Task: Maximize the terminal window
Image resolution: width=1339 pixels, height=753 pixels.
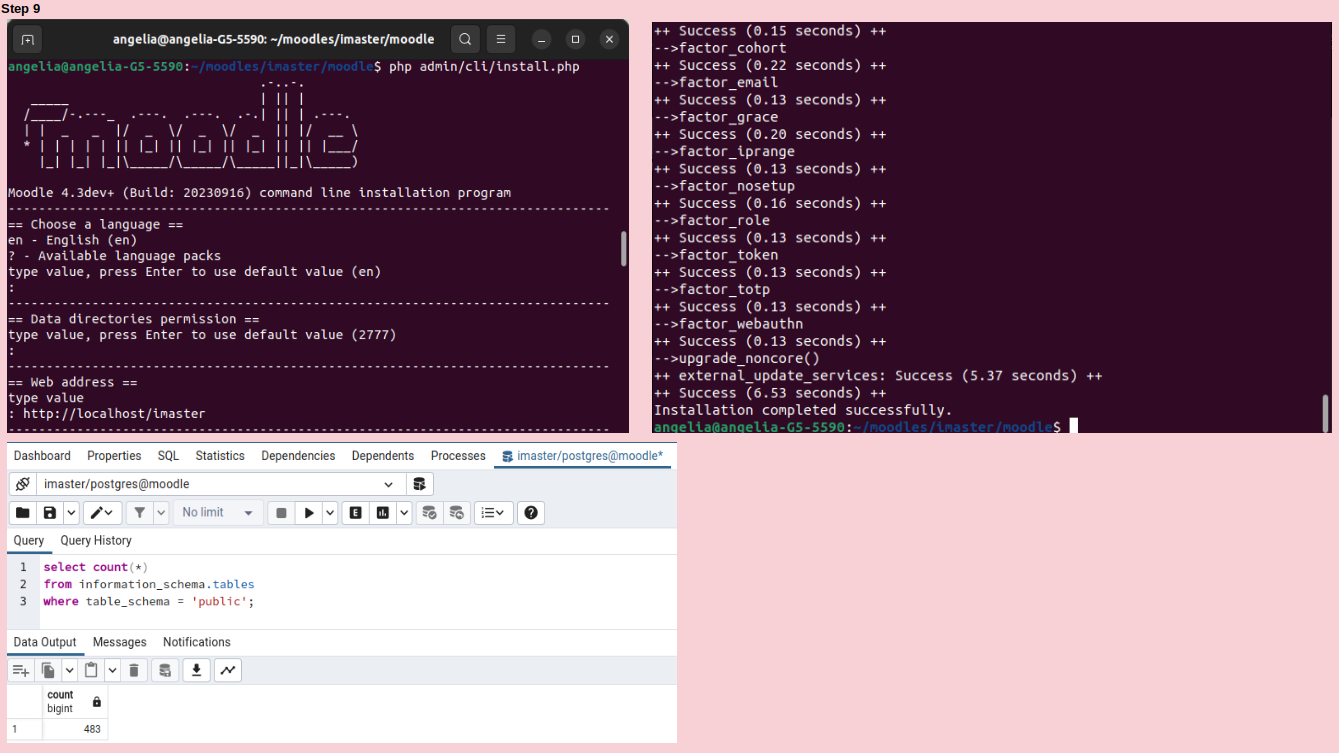Action: coord(575,40)
